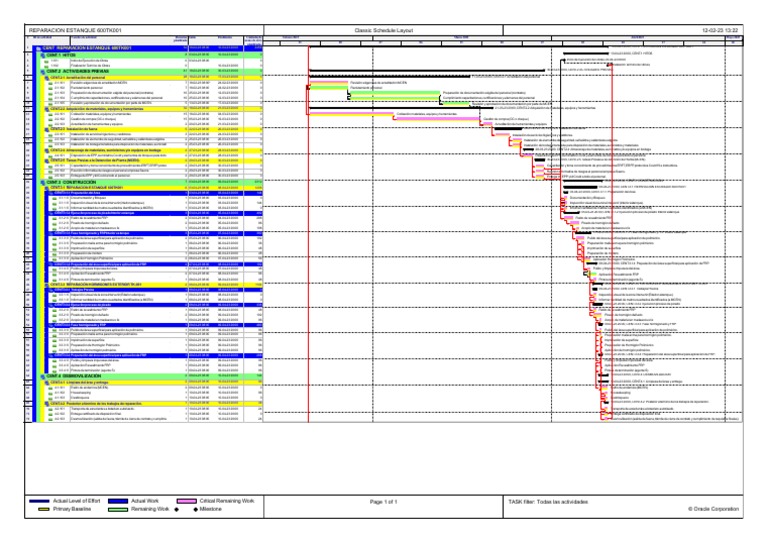This screenshot has width=768, height=543.
Task: Collapse Tareas Previas a la Detención de Planta group
Action: coord(47,160)
